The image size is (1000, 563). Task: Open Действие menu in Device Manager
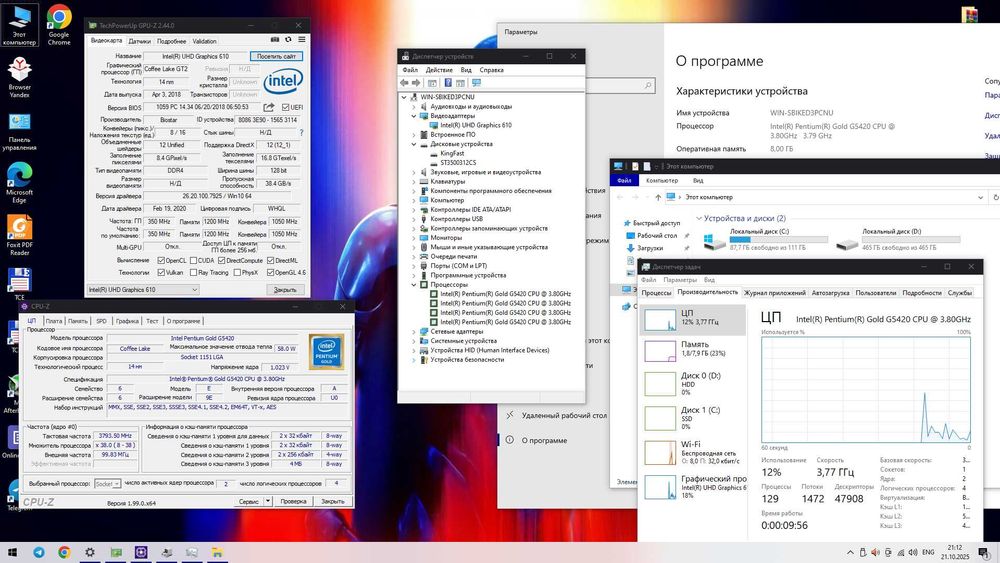pos(439,70)
